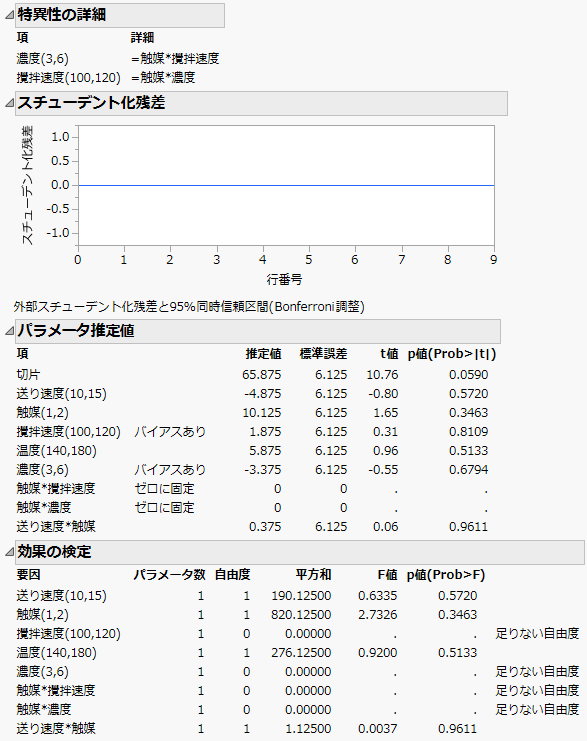Click the 平方和 column header
The image size is (587, 741).
point(313,575)
